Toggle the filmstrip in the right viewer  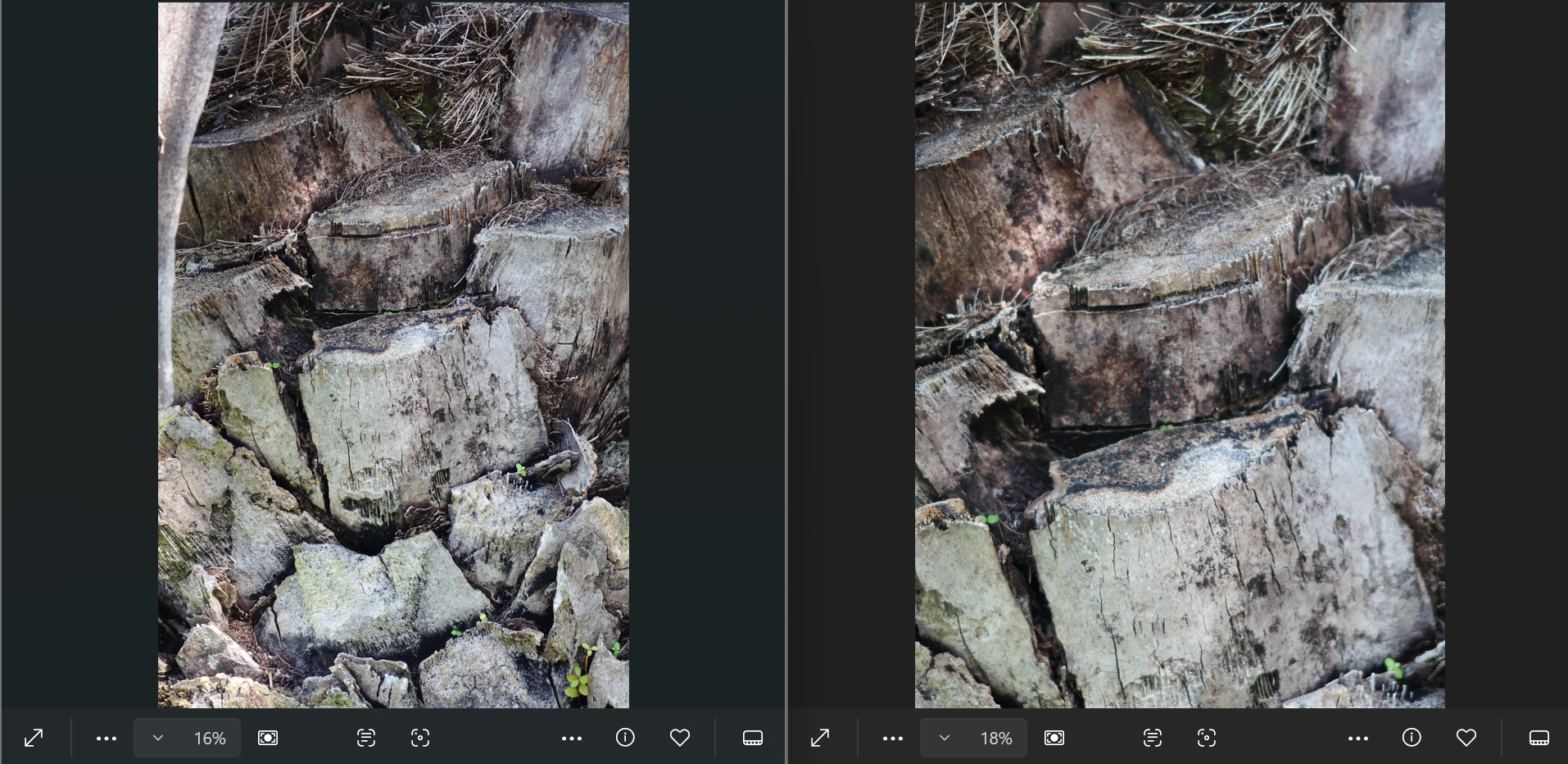1539,738
